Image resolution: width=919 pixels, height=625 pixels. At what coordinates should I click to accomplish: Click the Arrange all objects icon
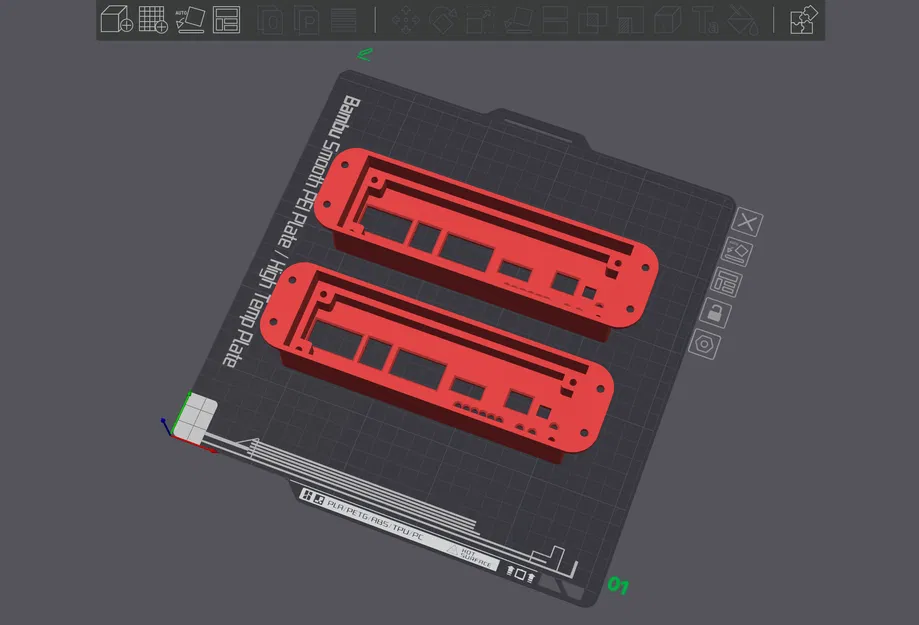coord(227,18)
